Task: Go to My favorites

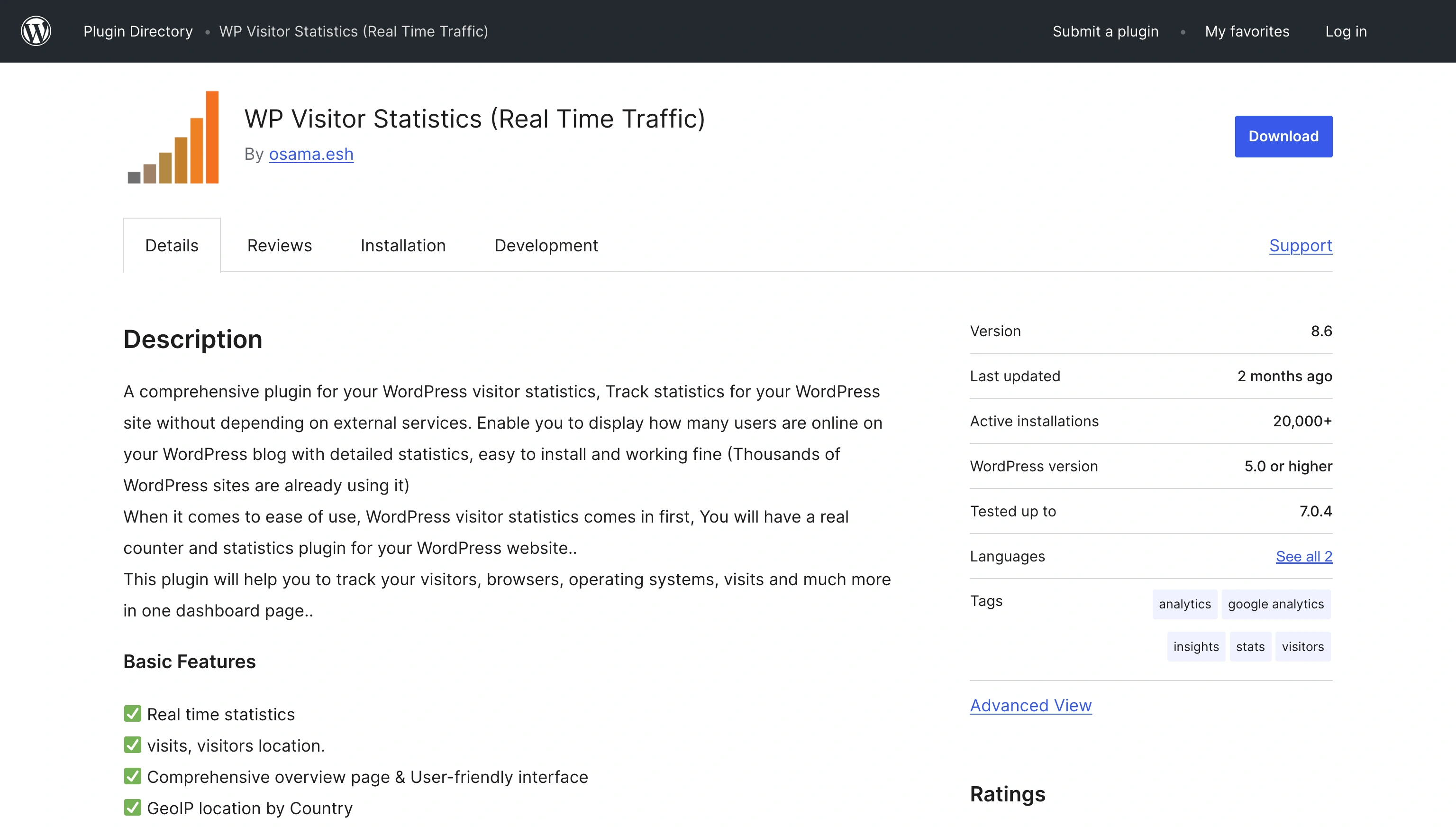Action: click(x=1247, y=31)
